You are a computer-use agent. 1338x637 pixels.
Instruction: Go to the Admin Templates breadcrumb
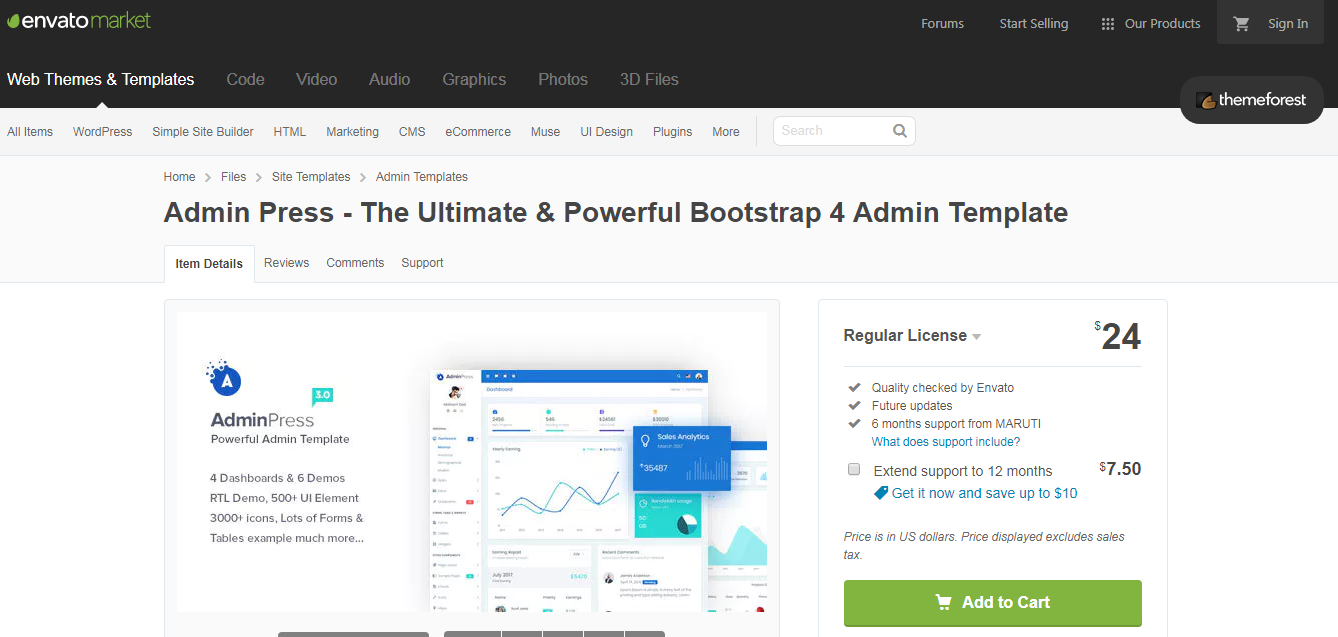tap(422, 177)
